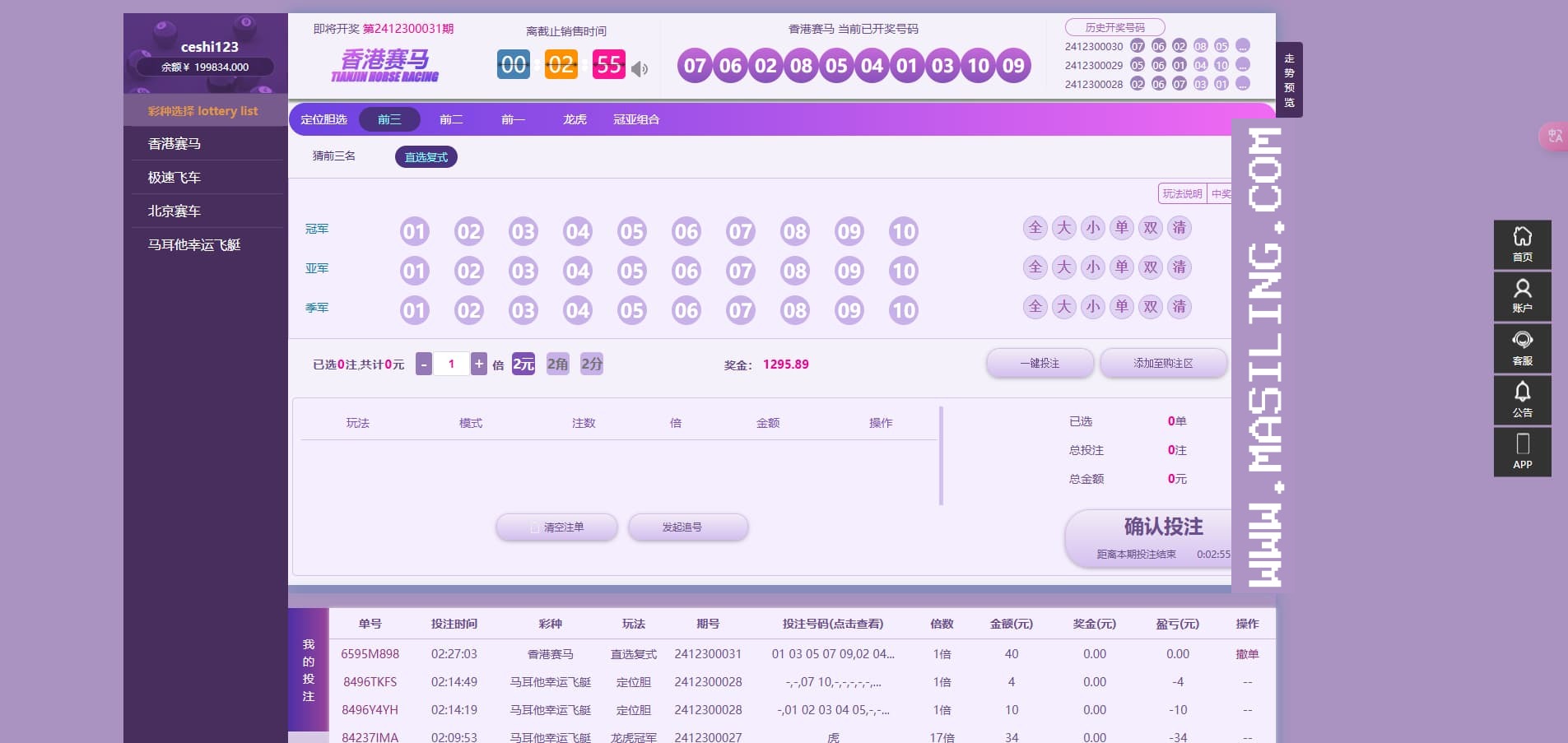Click the bet multiplier input field
The height and width of the screenshot is (743, 1568).
click(x=451, y=364)
